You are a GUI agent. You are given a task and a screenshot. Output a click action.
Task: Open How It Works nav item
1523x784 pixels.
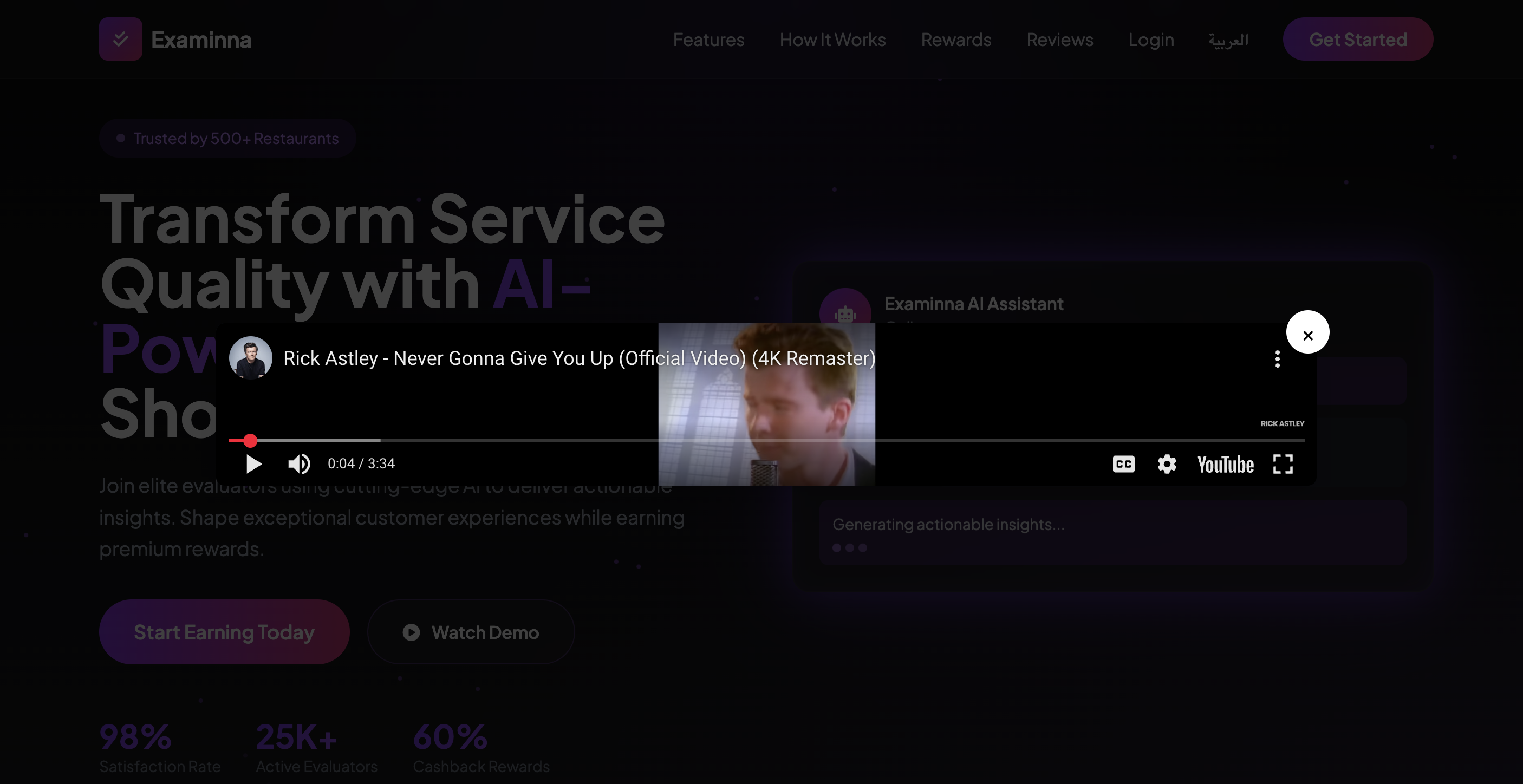832,40
